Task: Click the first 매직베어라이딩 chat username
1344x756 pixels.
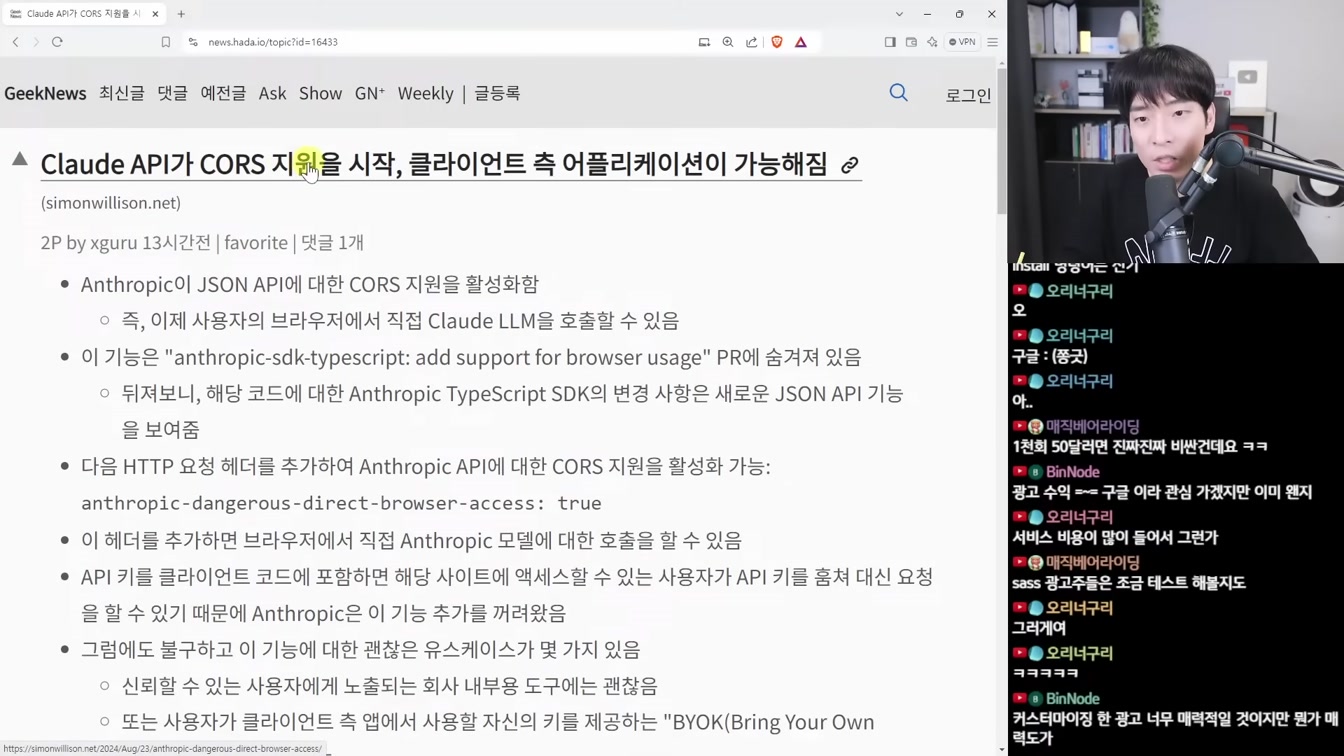Action: (1092, 427)
